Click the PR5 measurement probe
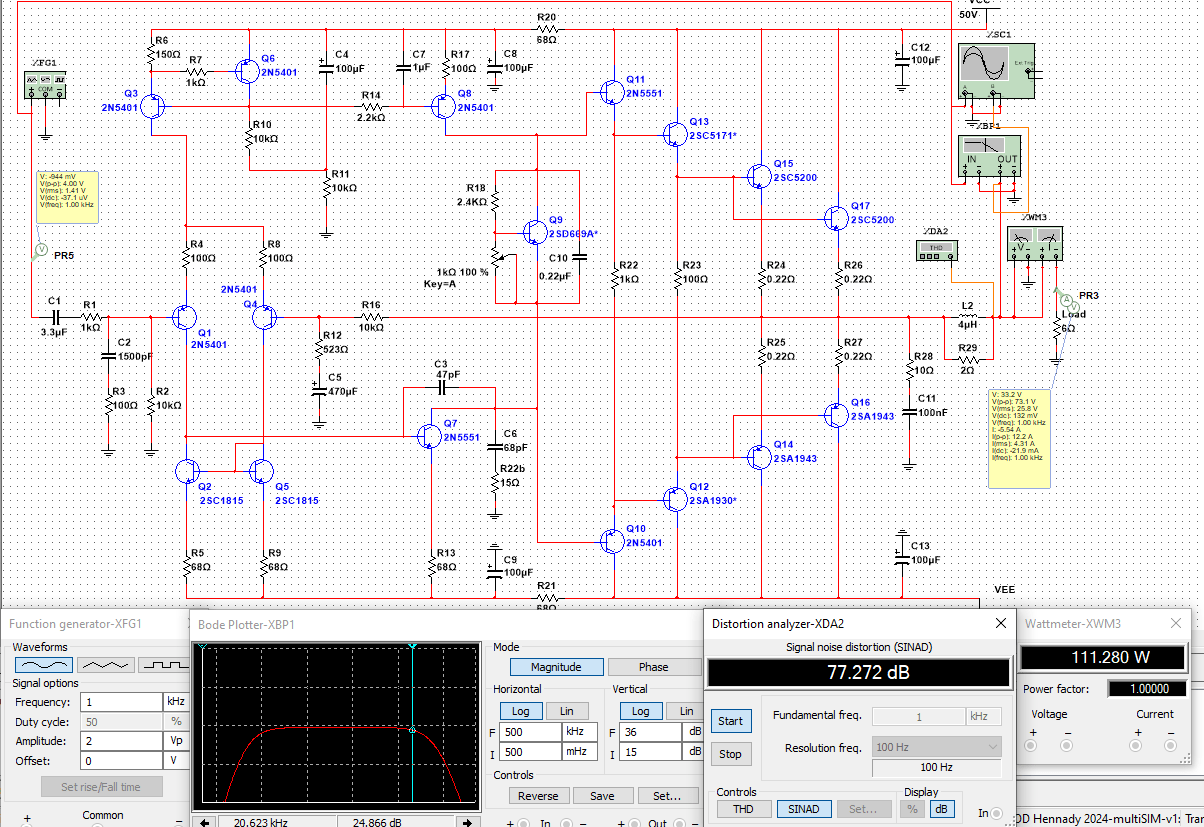Screen dimensions: 1204x827 (x=40, y=250)
